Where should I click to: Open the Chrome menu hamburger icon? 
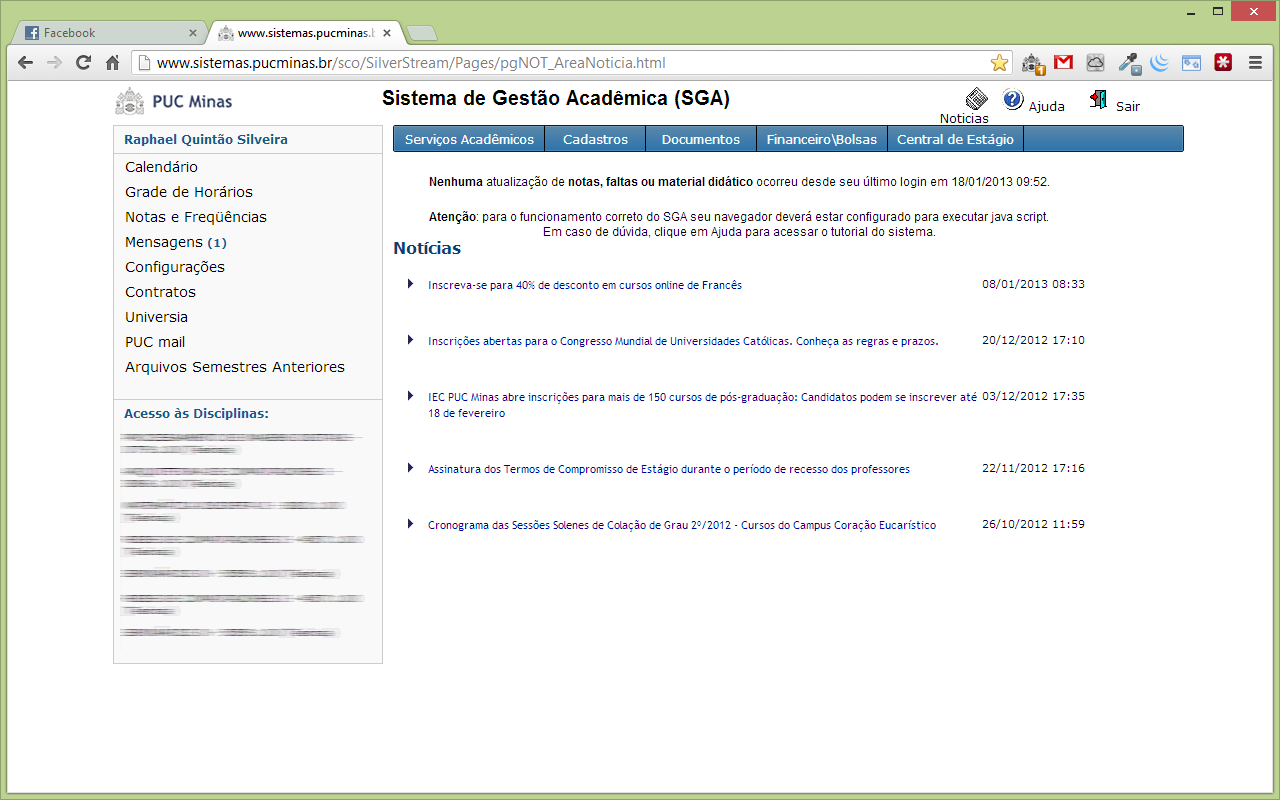1255,62
